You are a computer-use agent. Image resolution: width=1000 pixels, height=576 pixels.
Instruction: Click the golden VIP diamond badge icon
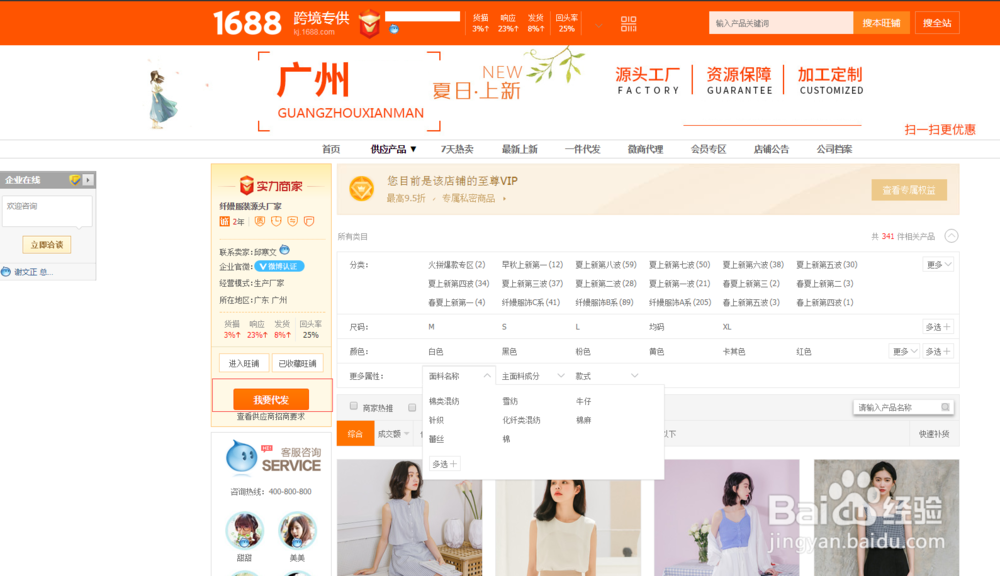tap(361, 188)
